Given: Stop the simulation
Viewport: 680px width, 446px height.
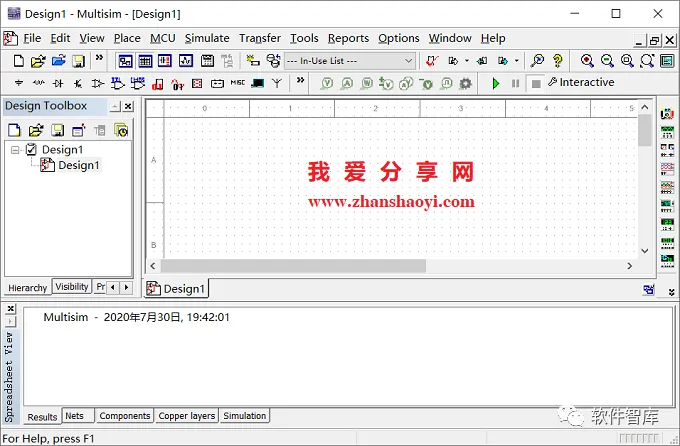Looking at the screenshot, I should click(x=536, y=83).
